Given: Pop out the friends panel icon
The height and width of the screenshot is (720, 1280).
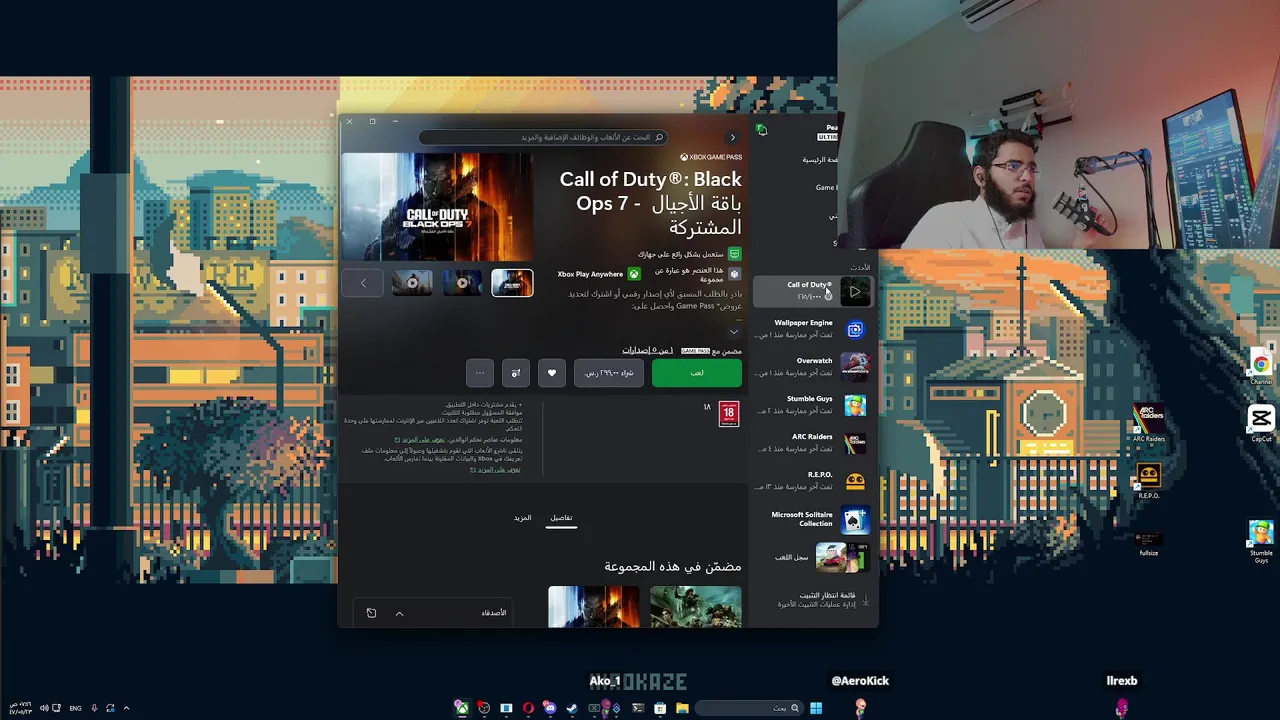Looking at the screenshot, I should pyautogui.click(x=371, y=613).
